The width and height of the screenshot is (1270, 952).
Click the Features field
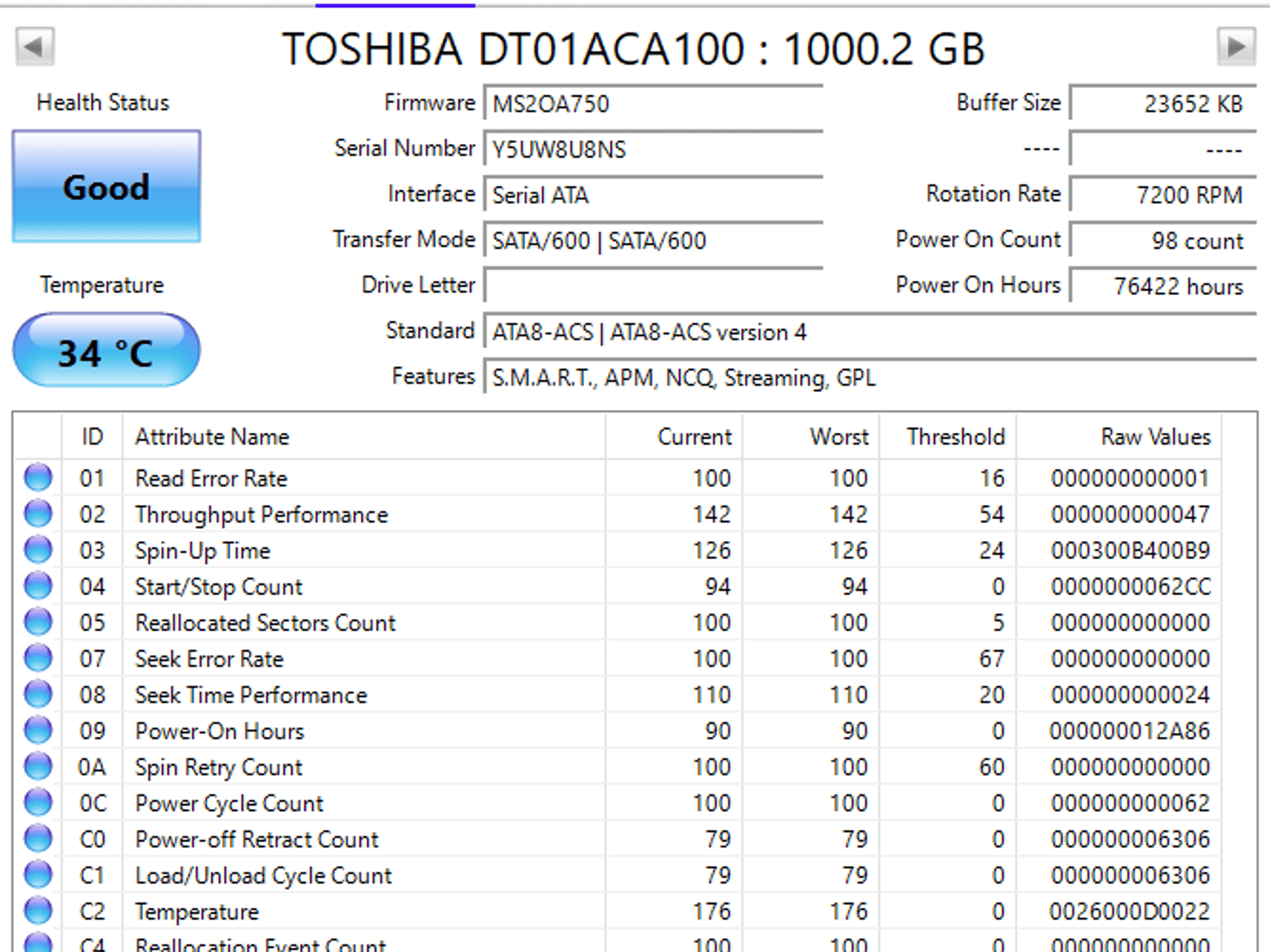click(870, 377)
